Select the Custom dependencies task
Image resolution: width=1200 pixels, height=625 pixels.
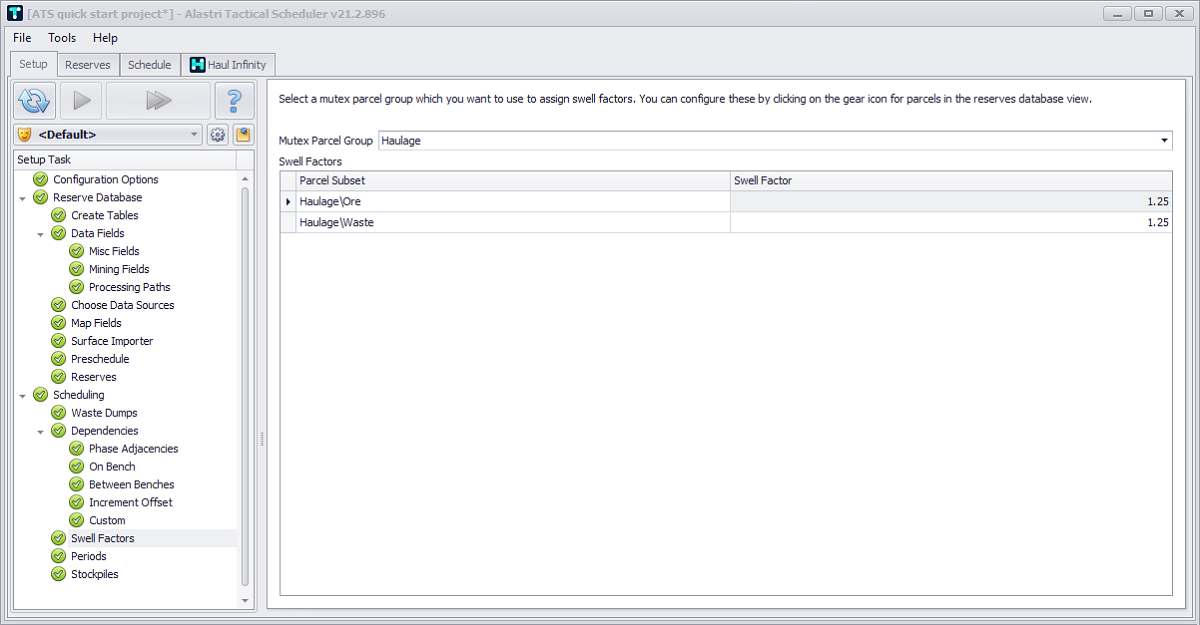[x=107, y=521]
